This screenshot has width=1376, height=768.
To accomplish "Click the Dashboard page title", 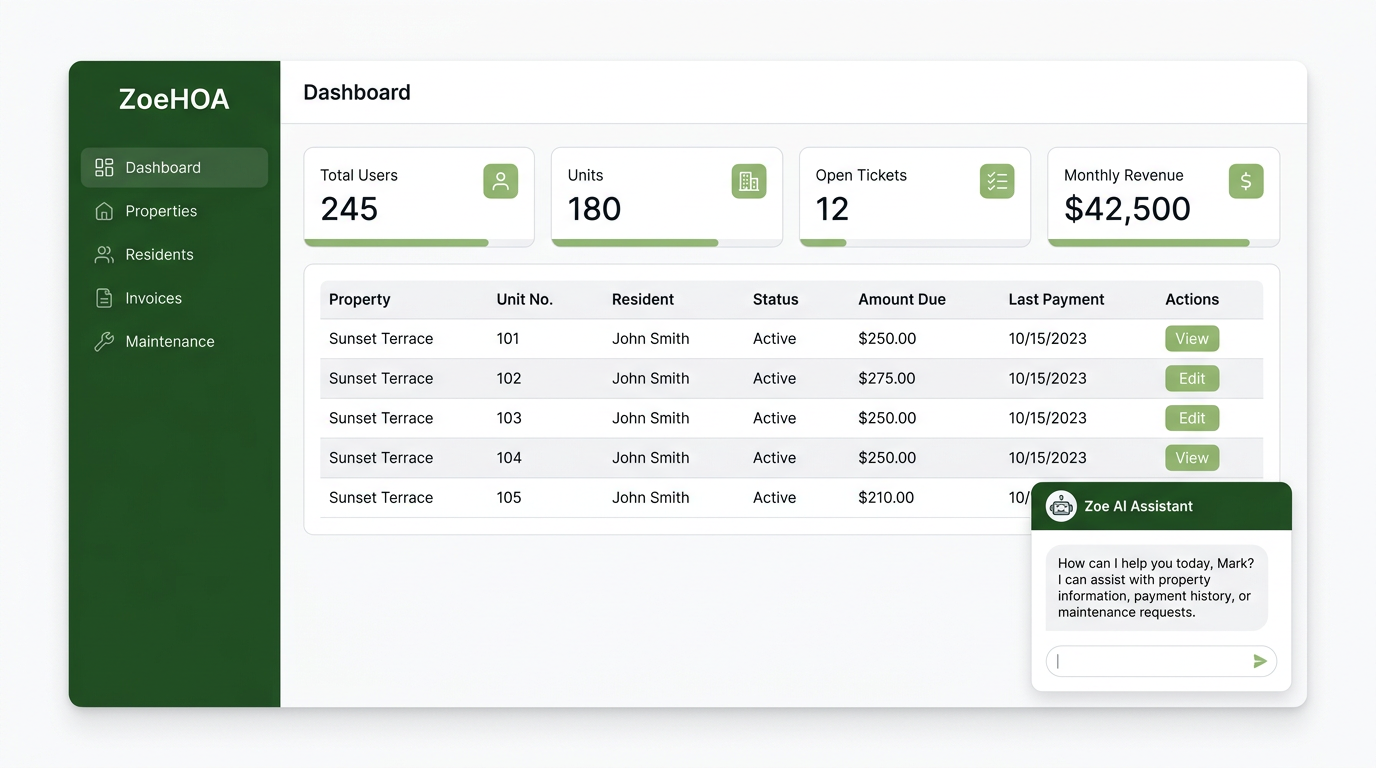I will [x=357, y=92].
